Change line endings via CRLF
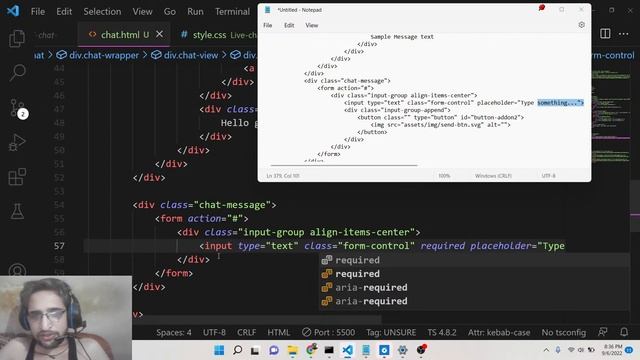The width and height of the screenshot is (640, 360). coord(247,332)
